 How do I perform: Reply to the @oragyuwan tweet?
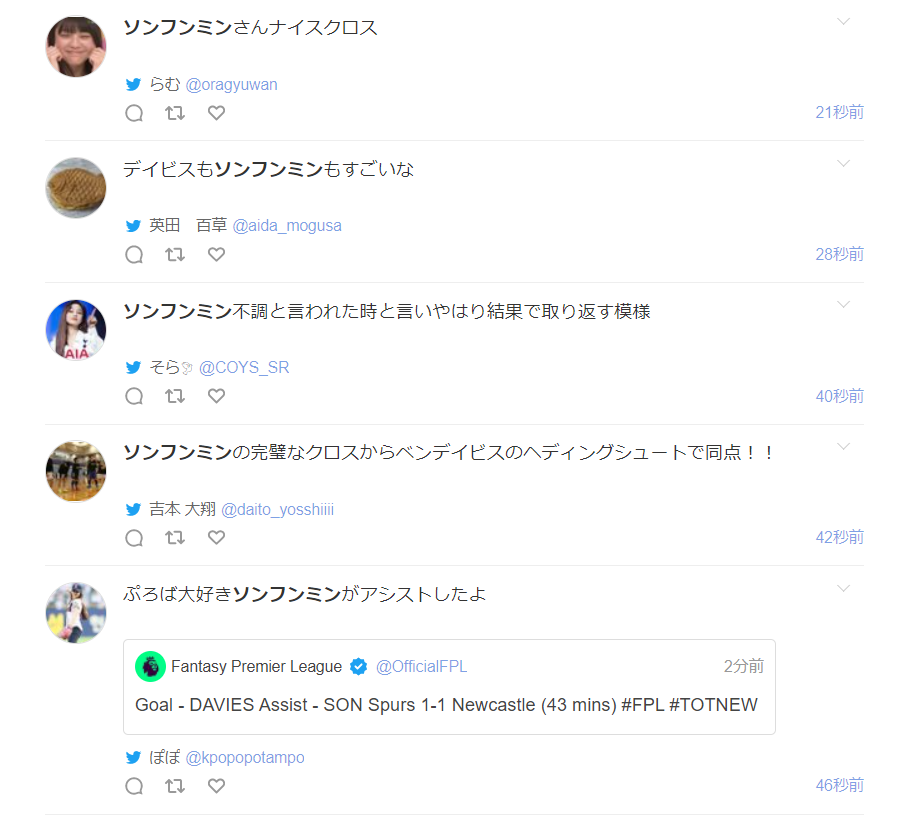pyautogui.click(x=134, y=113)
